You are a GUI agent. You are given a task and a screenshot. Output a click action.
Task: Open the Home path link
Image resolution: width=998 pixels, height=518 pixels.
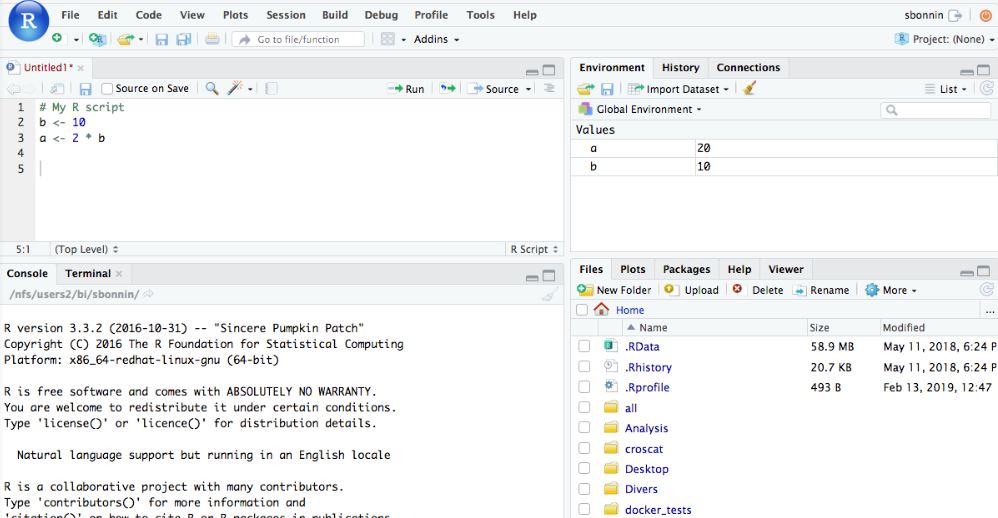629,310
